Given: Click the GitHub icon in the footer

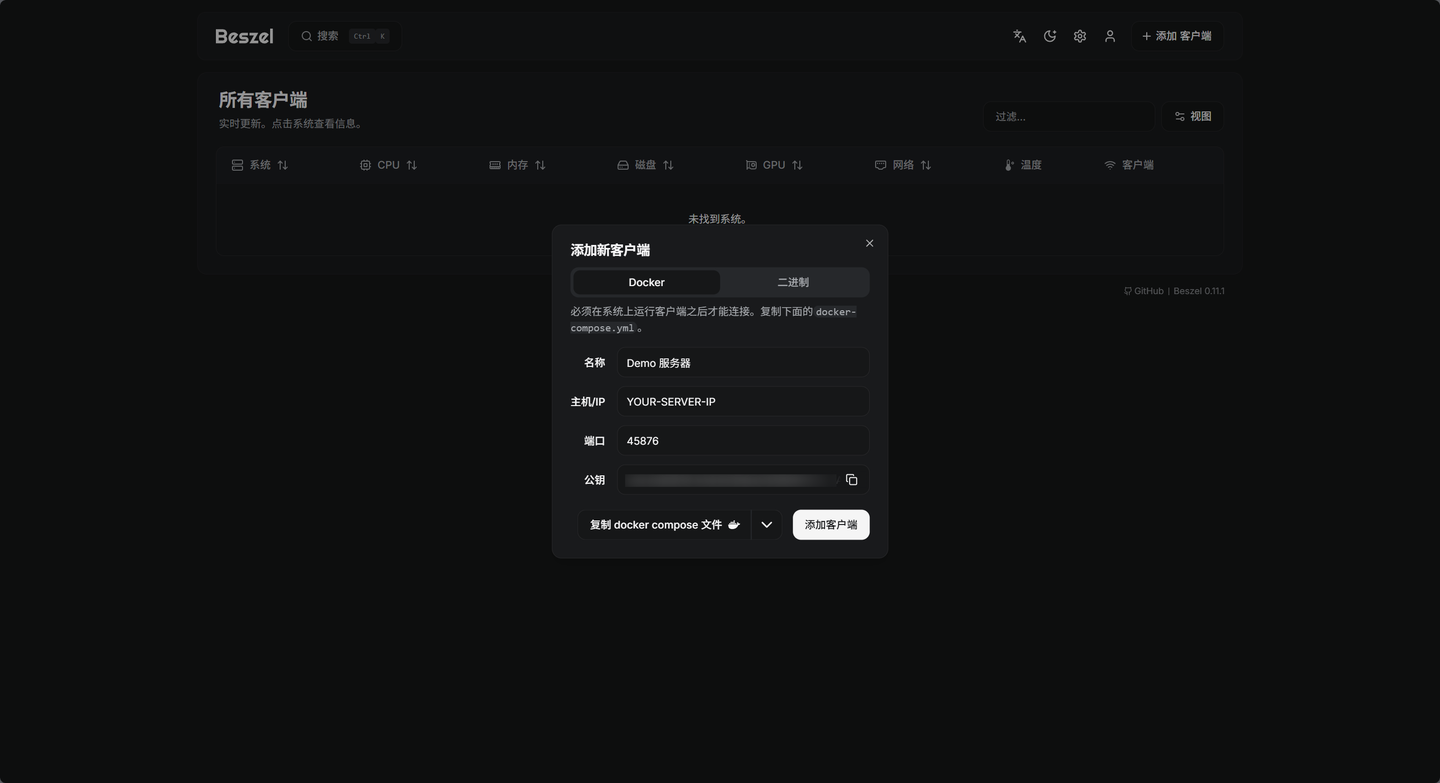Looking at the screenshot, I should click(x=1129, y=291).
